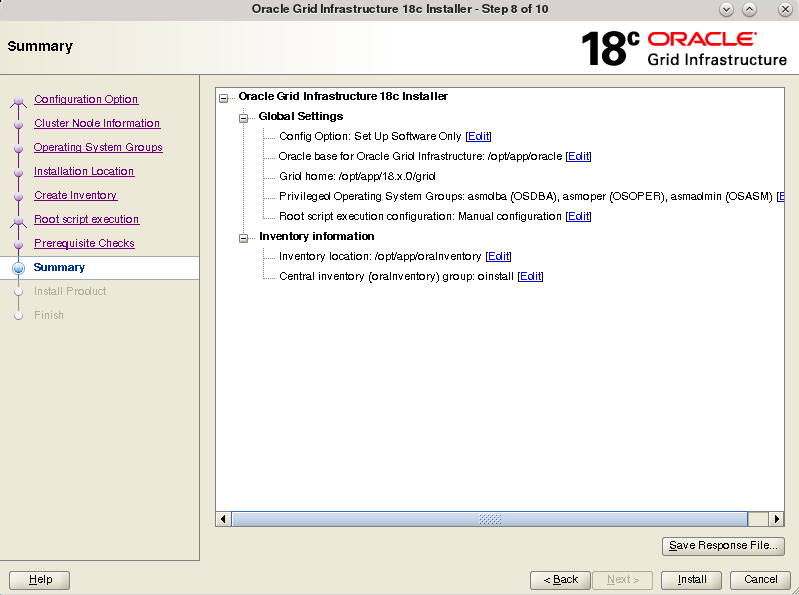Maximize the installer window
The width and height of the screenshot is (799, 595).
coord(749,9)
